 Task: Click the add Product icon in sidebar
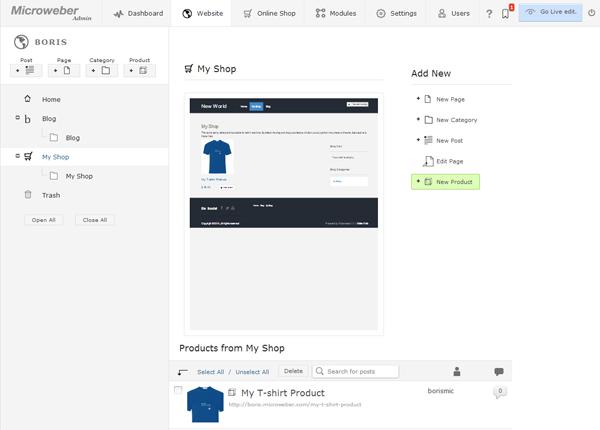tap(140, 70)
